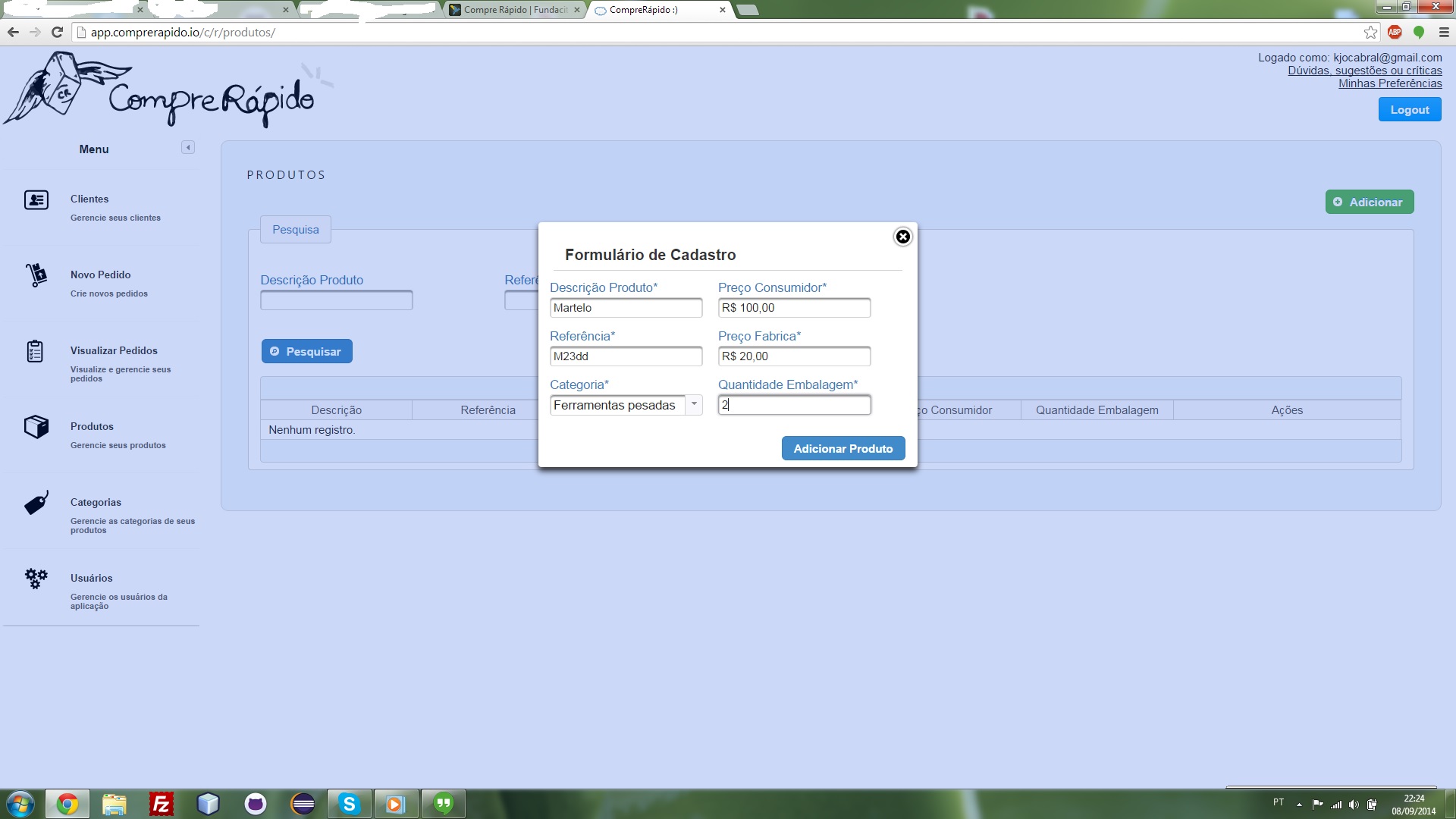Open Skype from the taskbar
The image size is (1456, 819).
click(x=349, y=804)
